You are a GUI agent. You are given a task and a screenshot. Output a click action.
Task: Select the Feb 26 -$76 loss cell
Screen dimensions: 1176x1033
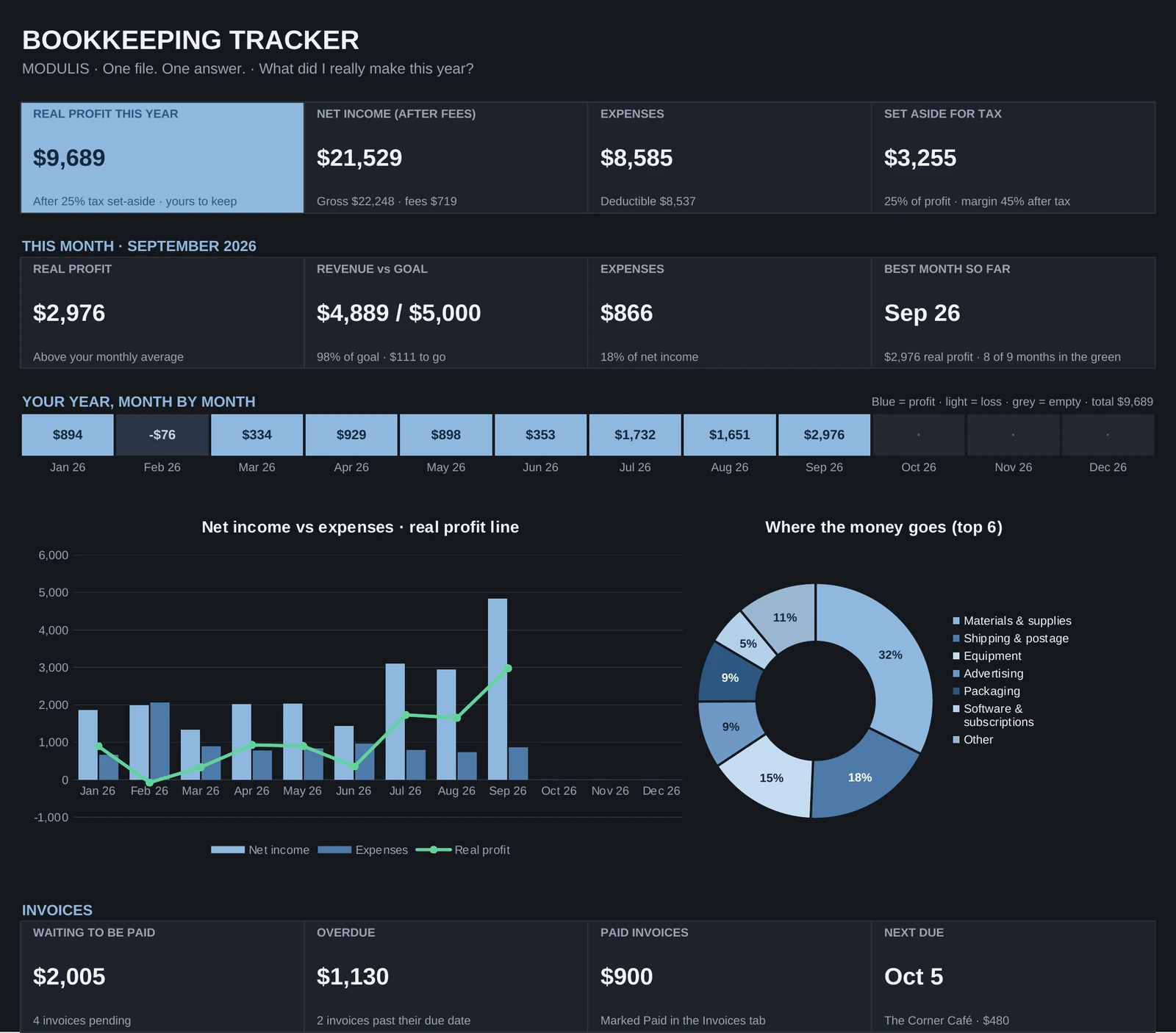click(x=162, y=435)
